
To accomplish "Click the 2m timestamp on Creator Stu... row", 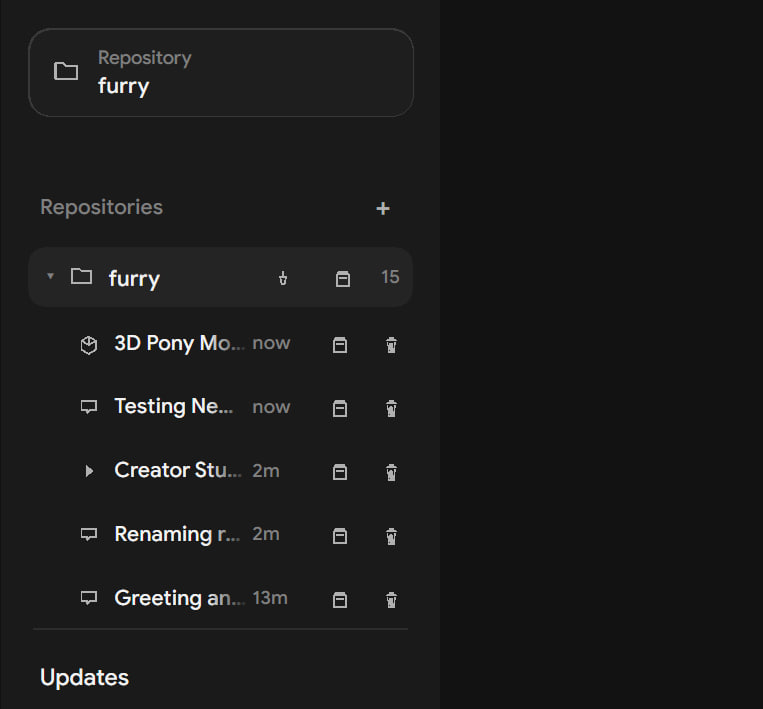I will pyautogui.click(x=266, y=471).
